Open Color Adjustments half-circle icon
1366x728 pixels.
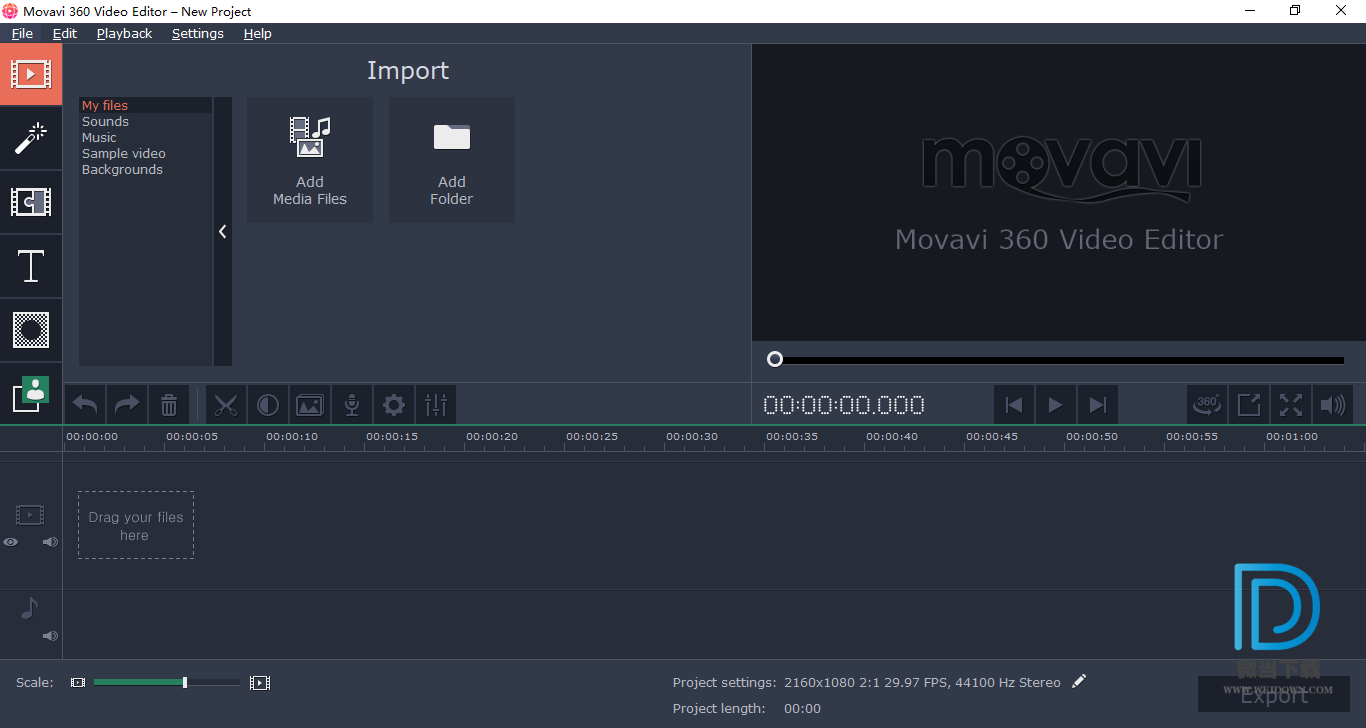[268, 405]
